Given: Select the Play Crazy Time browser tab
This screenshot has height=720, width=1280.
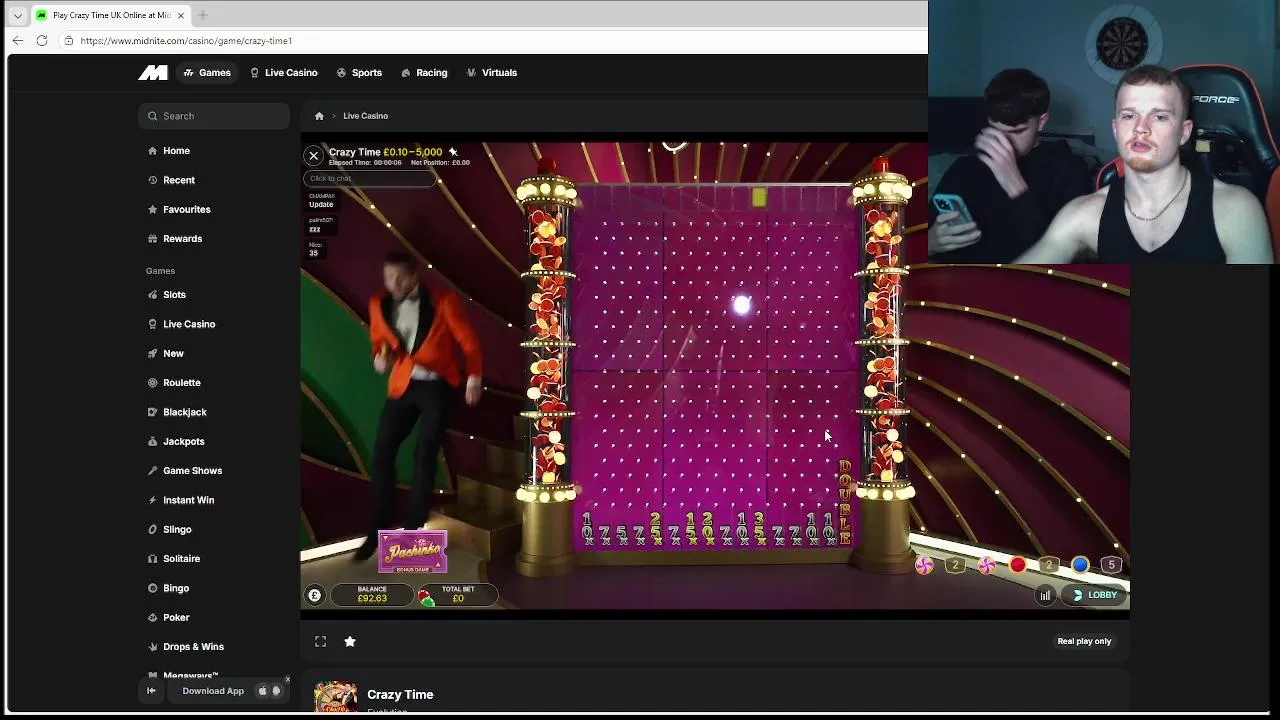Looking at the screenshot, I should click(x=110, y=15).
